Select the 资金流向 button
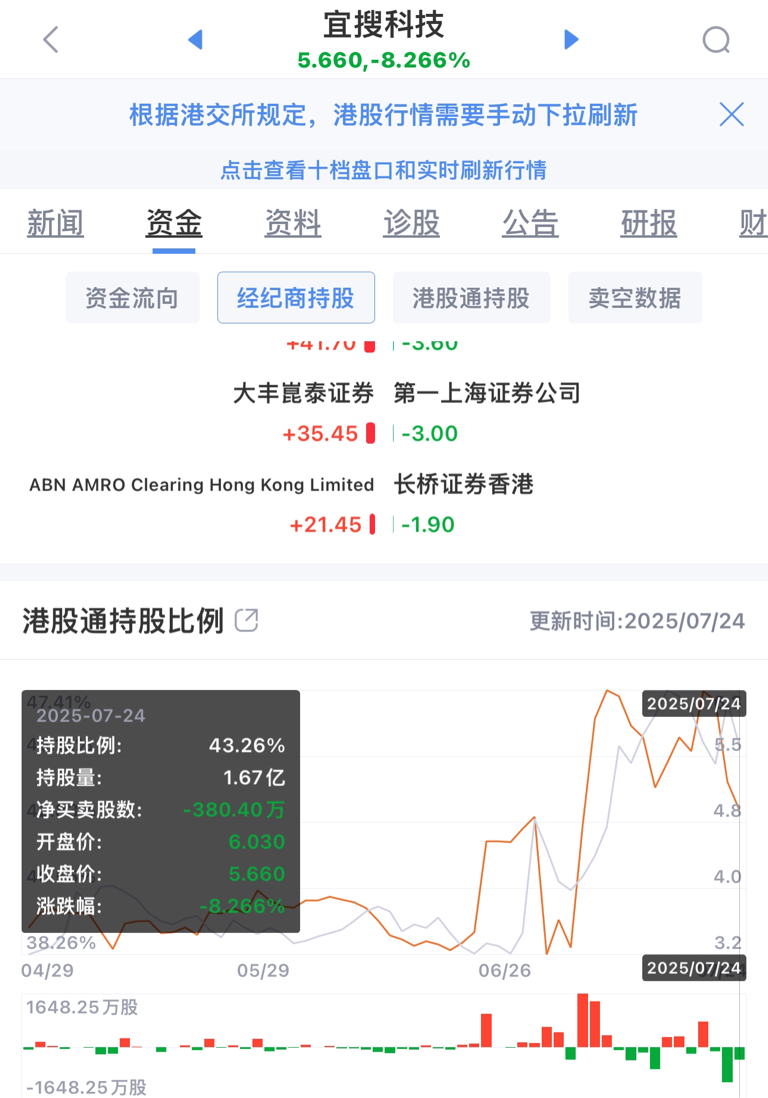The width and height of the screenshot is (768, 1098). (132, 298)
